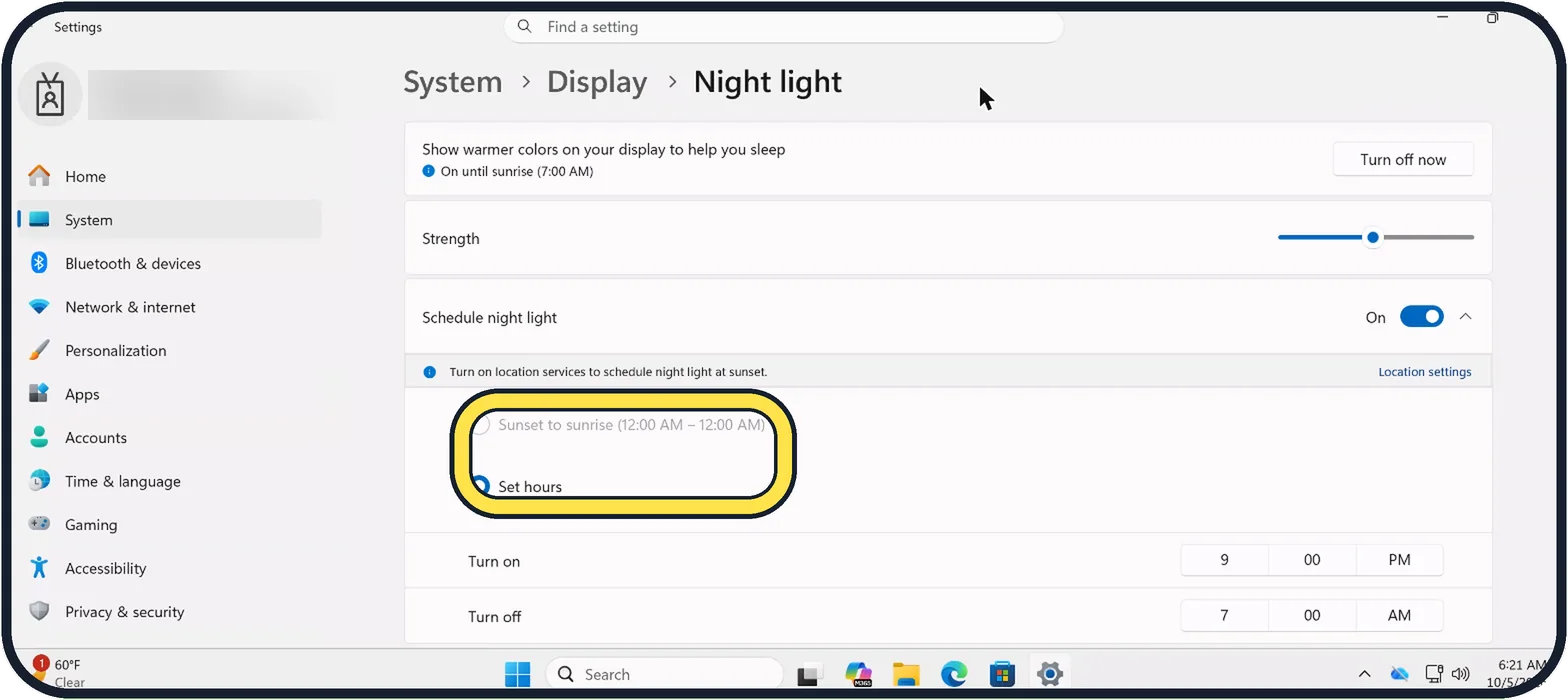Go back to the Display breadcrumb
Screen dimensions: 1568x700
tap(597, 82)
